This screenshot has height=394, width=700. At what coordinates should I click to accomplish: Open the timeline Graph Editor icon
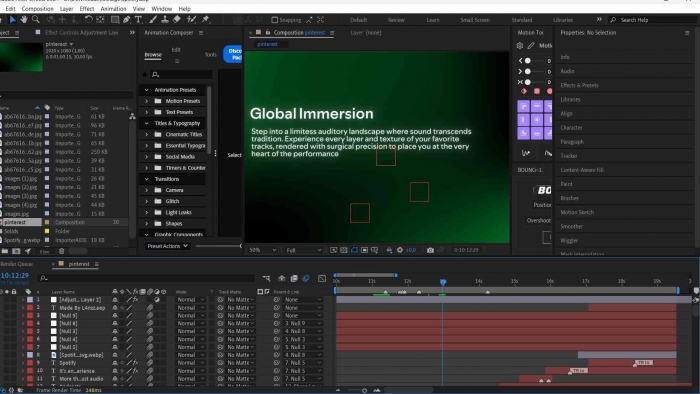point(322,278)
